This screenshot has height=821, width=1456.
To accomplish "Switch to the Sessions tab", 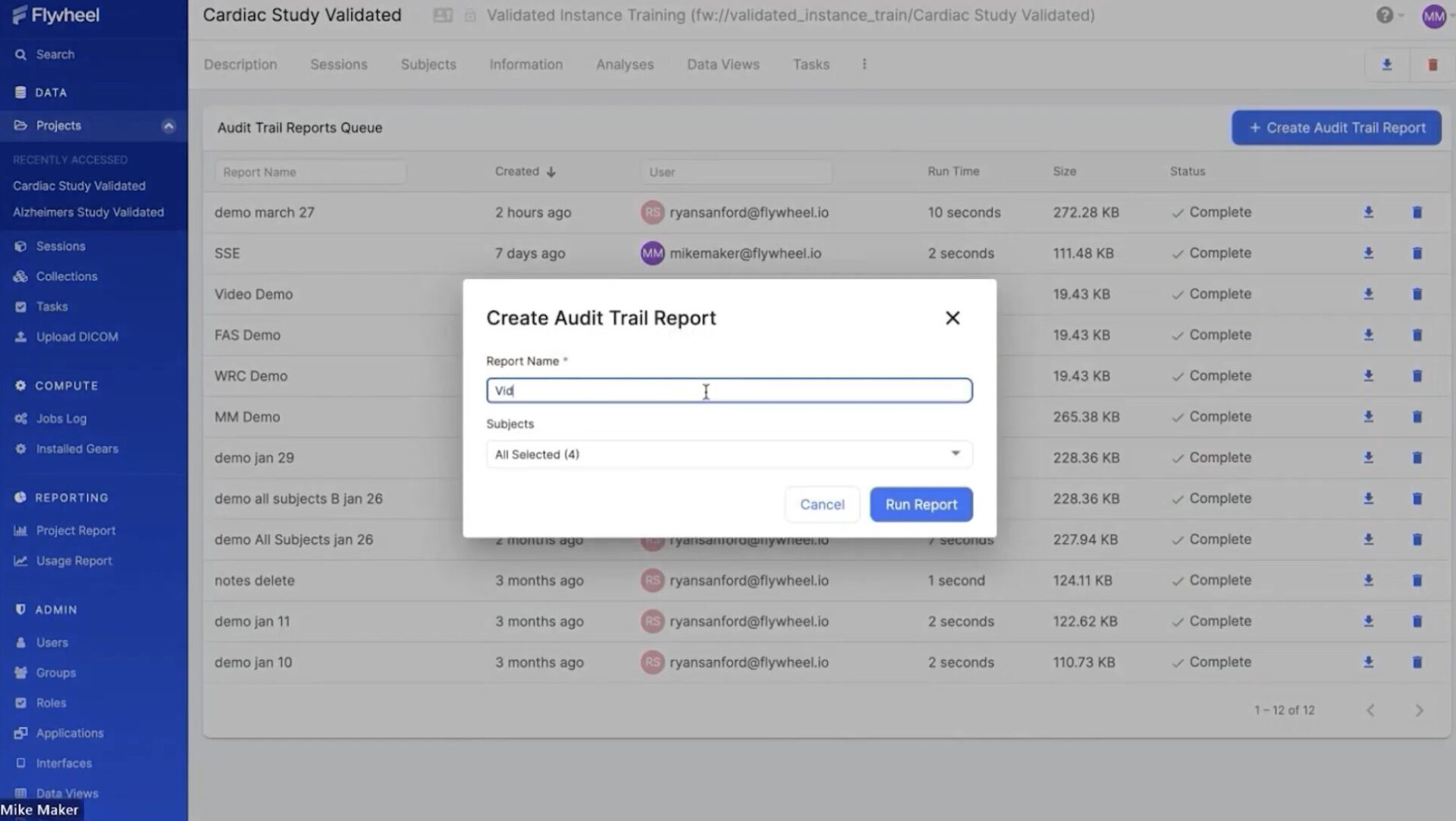I will (x=338, y=64).
